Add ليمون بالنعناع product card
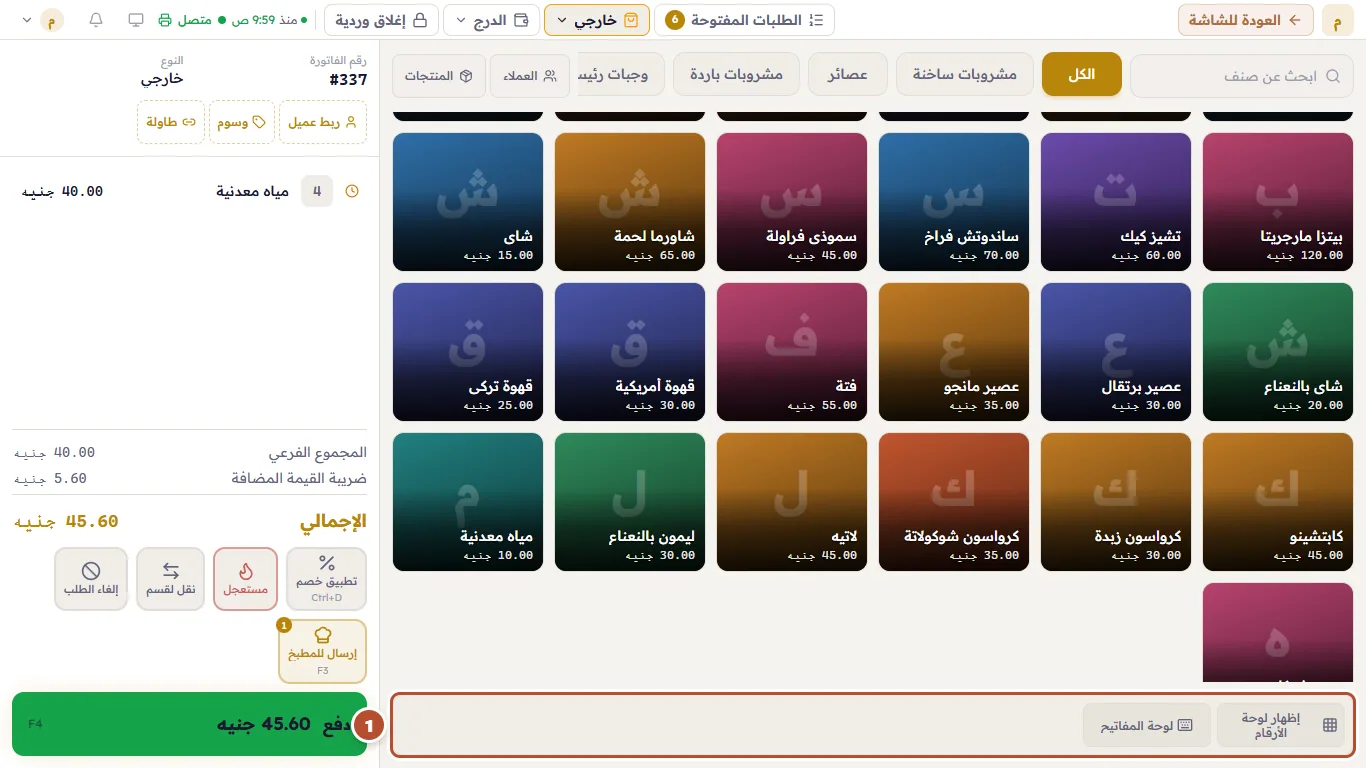This screenshot has height=768, width=1366. [630, 502]
